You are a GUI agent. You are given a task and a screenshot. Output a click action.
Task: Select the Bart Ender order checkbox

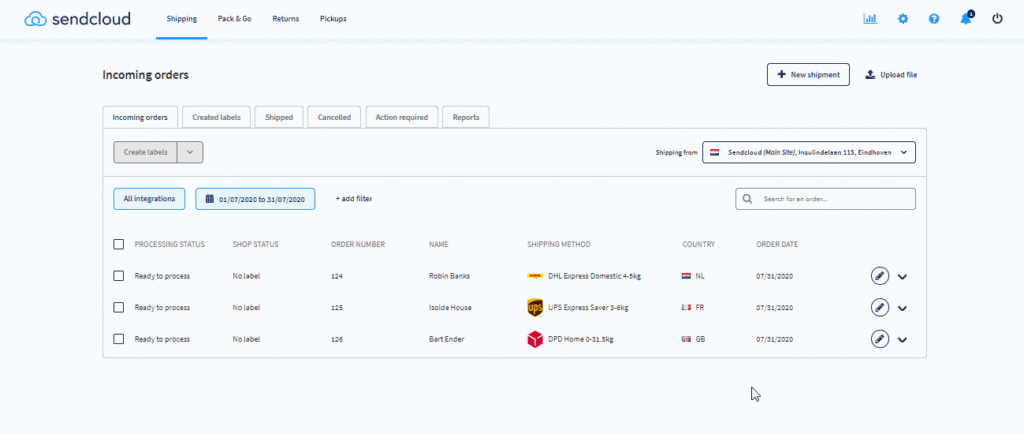click(x=118, y=339)
